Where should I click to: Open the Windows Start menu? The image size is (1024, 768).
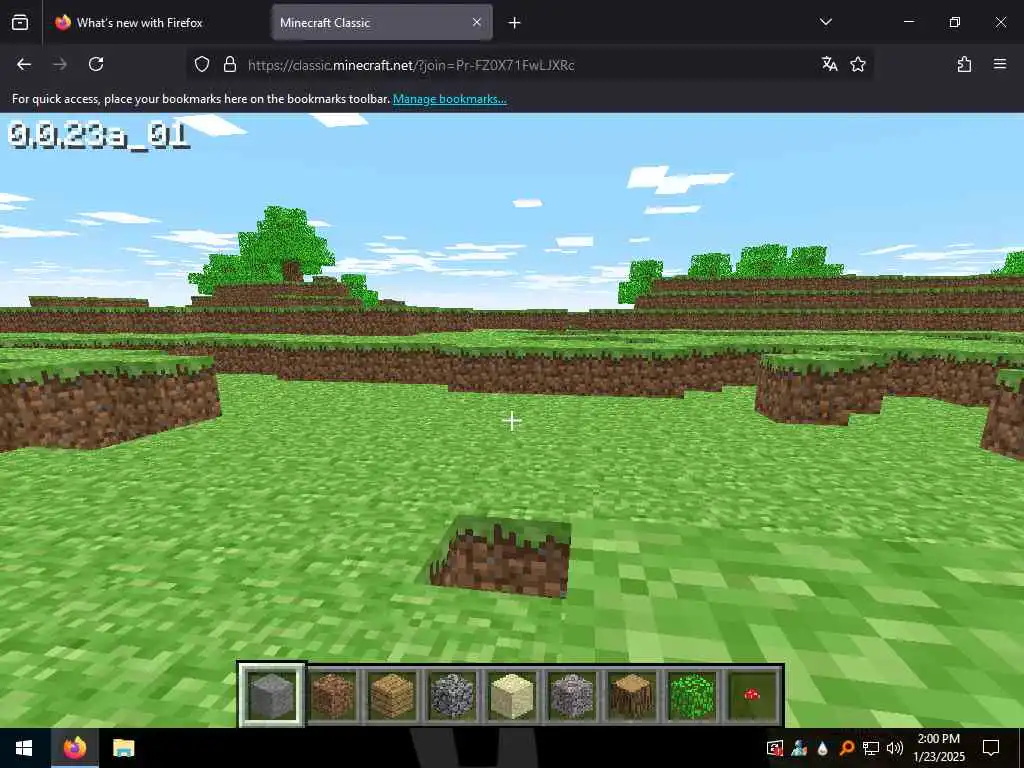24,748
